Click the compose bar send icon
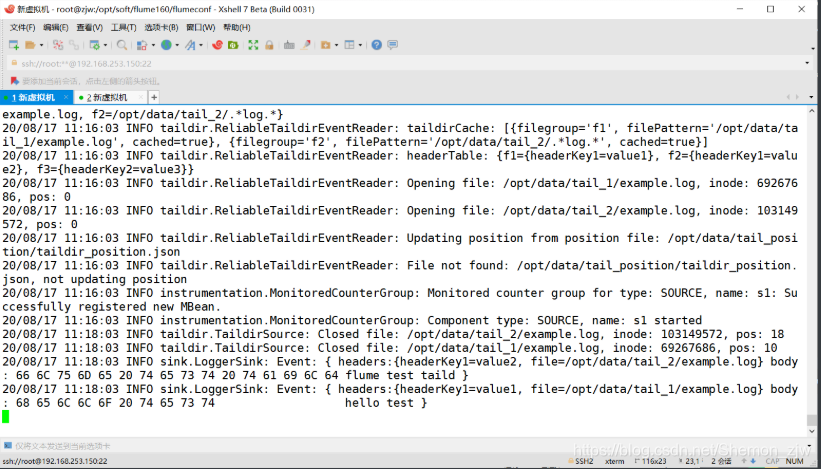 tap(7, 446)
